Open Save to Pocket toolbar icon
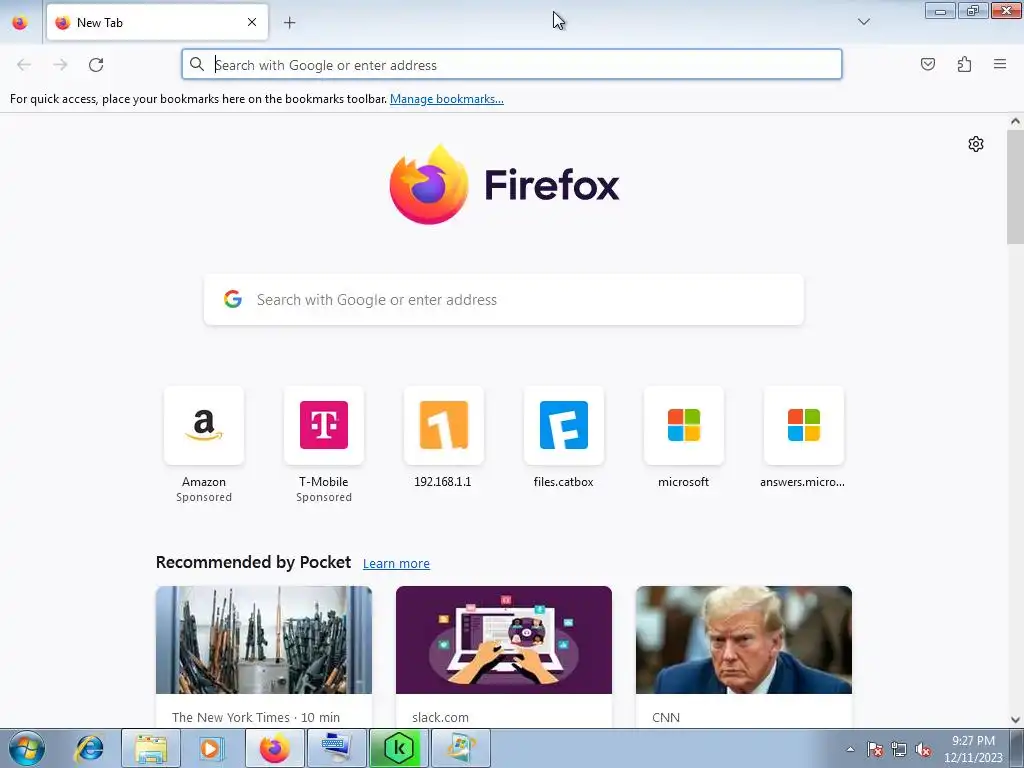 (927, 64)
